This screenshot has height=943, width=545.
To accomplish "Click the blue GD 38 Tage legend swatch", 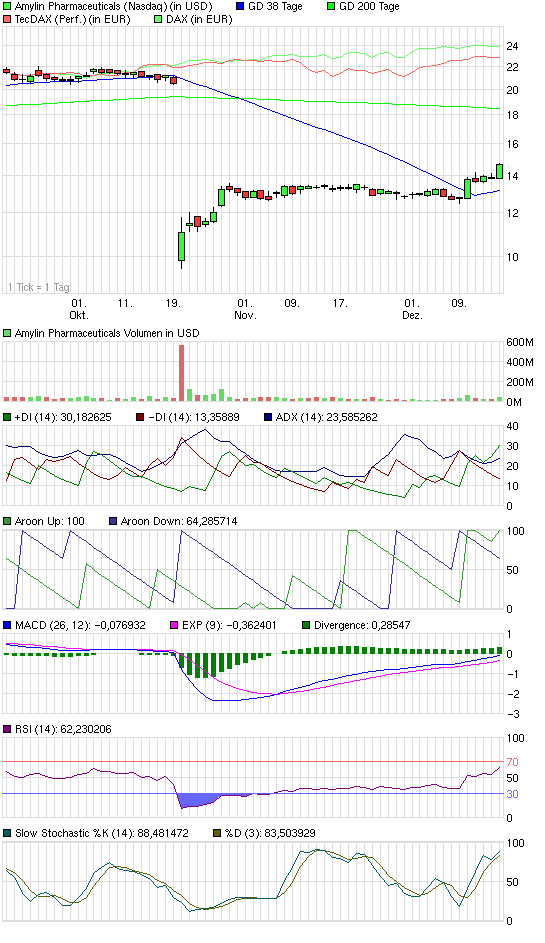I will [241, 7].
